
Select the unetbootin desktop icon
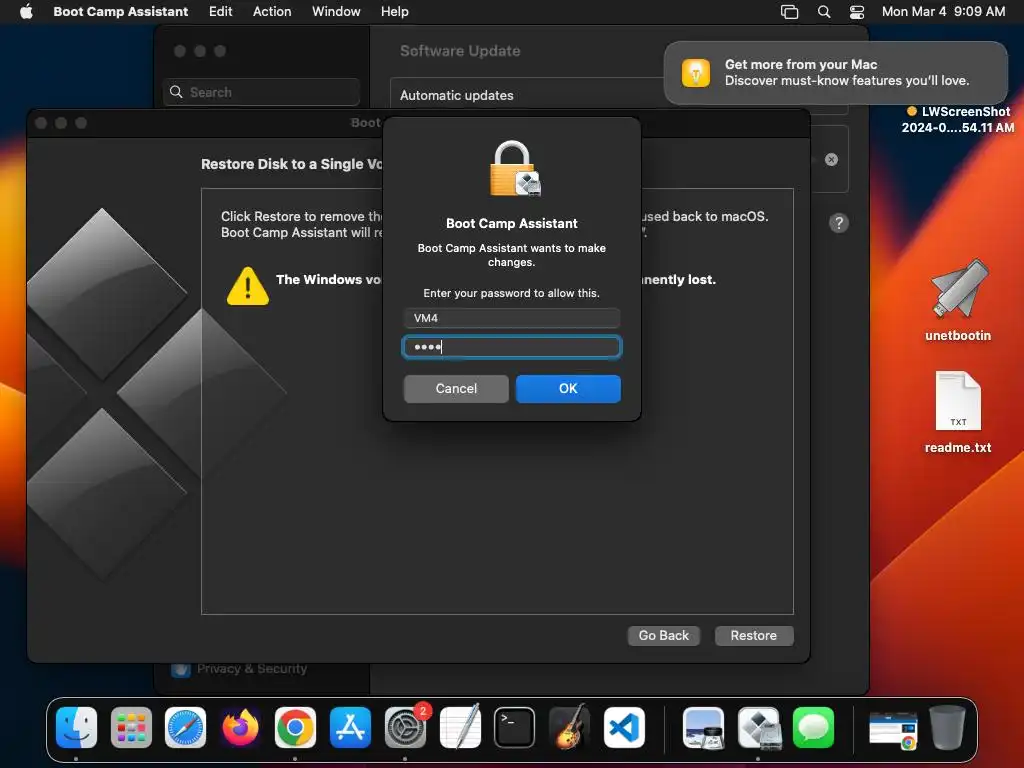pos(958,300)
